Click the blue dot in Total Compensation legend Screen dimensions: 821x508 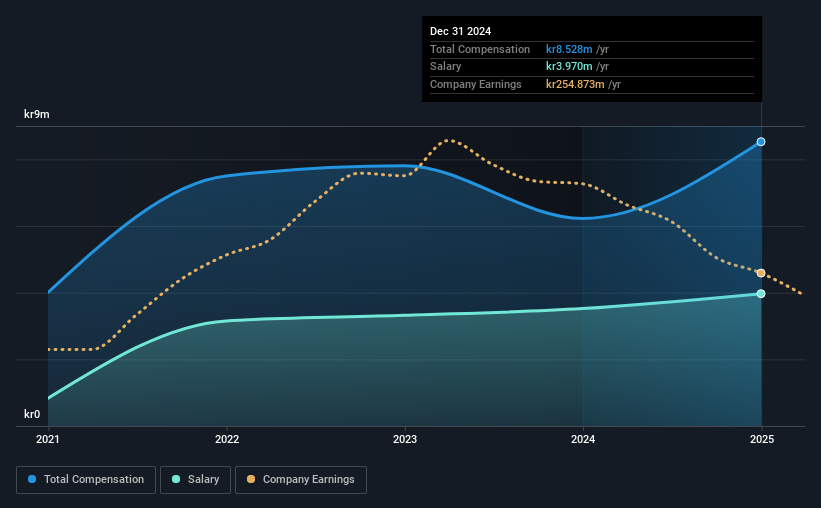32,479
